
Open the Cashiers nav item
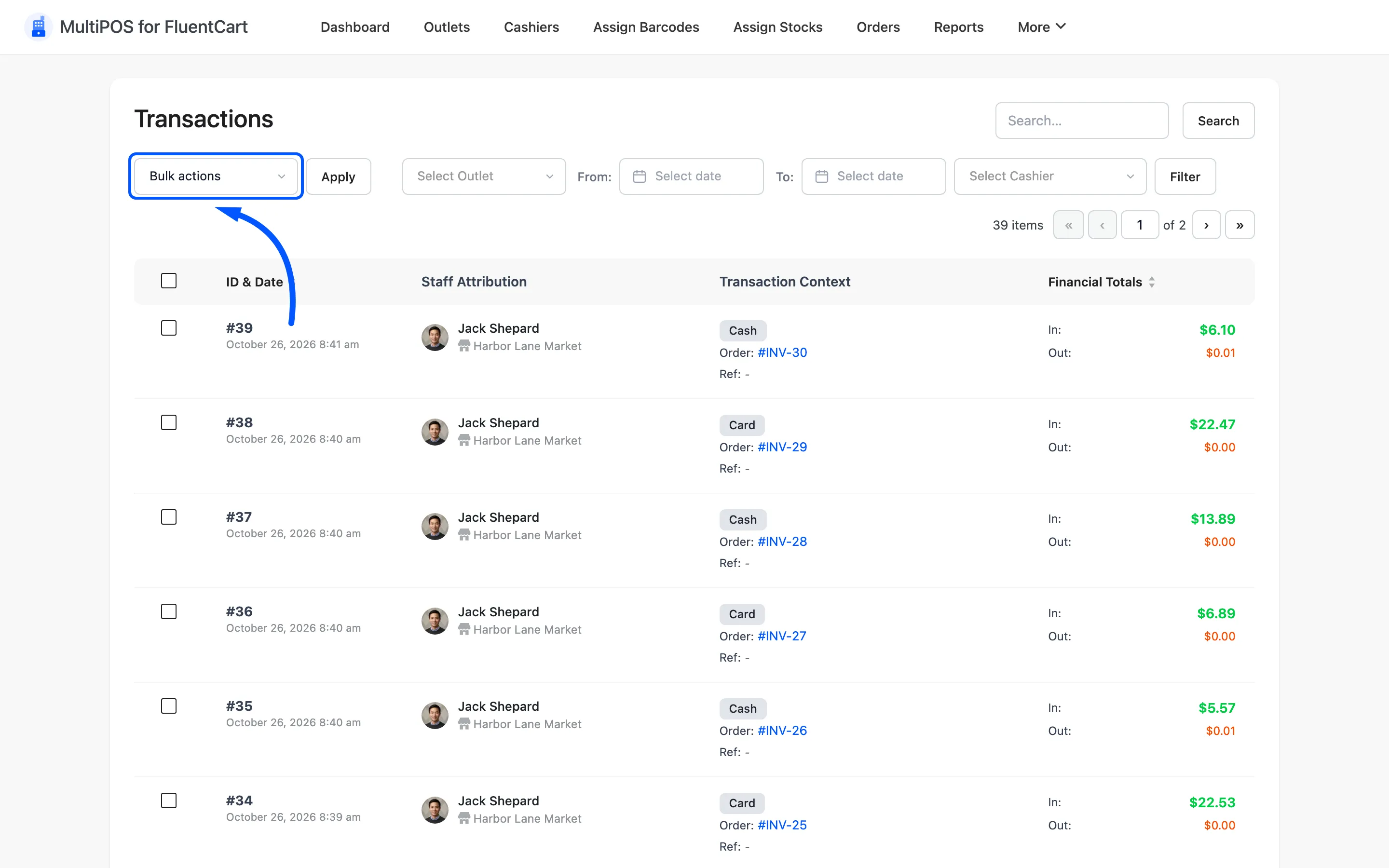[x=531, y=27]
